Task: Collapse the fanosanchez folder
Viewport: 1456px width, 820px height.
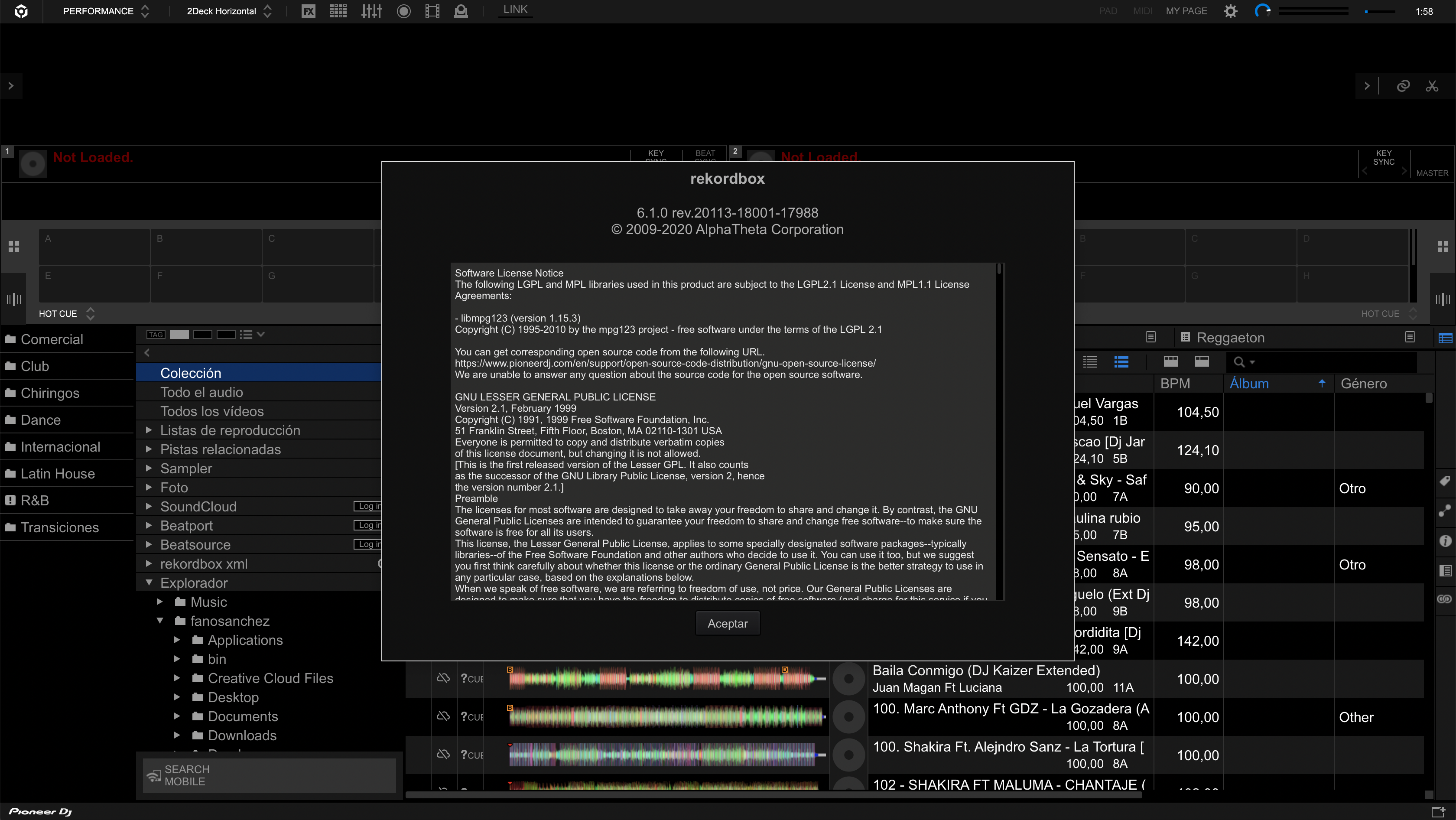Action: pos(160,621)
